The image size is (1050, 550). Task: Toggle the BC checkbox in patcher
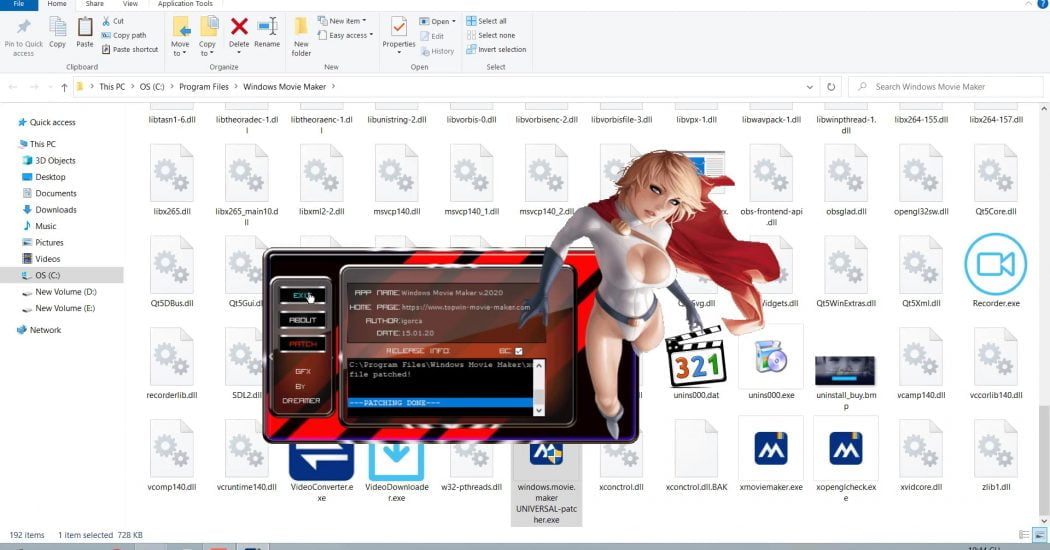519,350
